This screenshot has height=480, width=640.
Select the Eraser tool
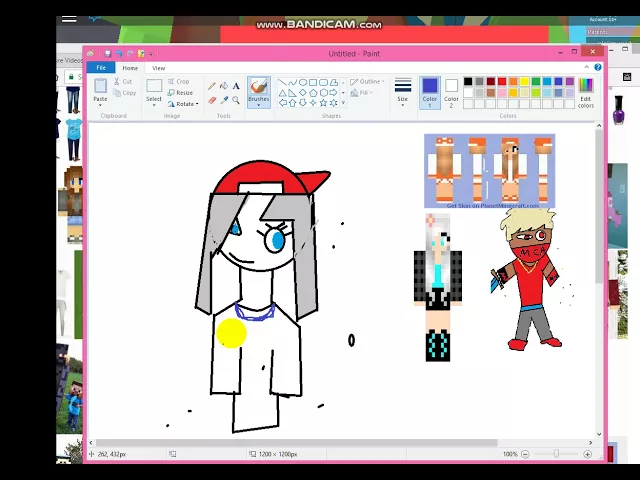click(211, 100)
